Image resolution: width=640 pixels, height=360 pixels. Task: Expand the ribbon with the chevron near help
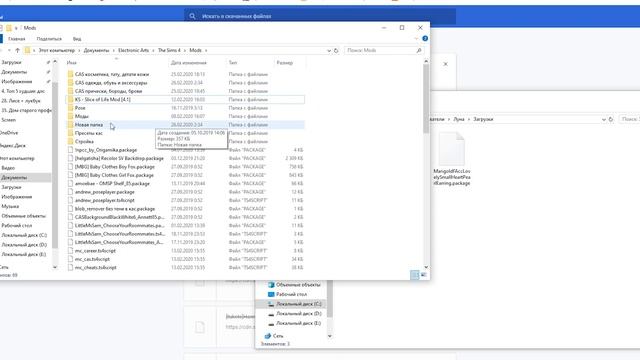coord(416,38)
